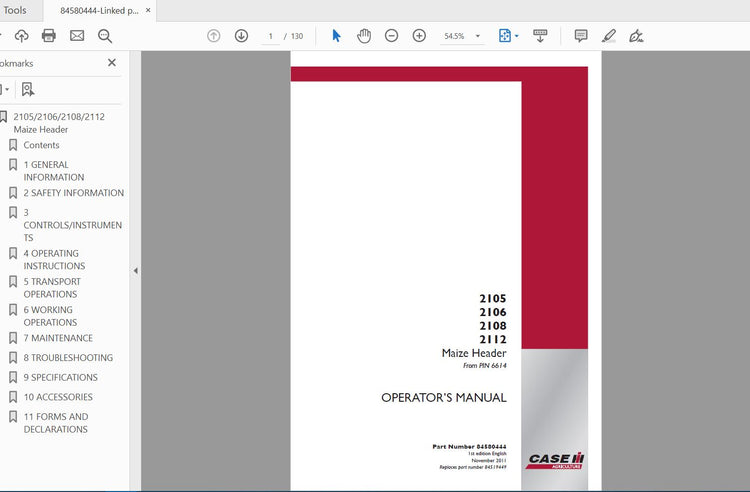Click the find current bookmark icon
The width and height of the screenshot is (750, 492).
pyautogui.click(x=28, y=89)
